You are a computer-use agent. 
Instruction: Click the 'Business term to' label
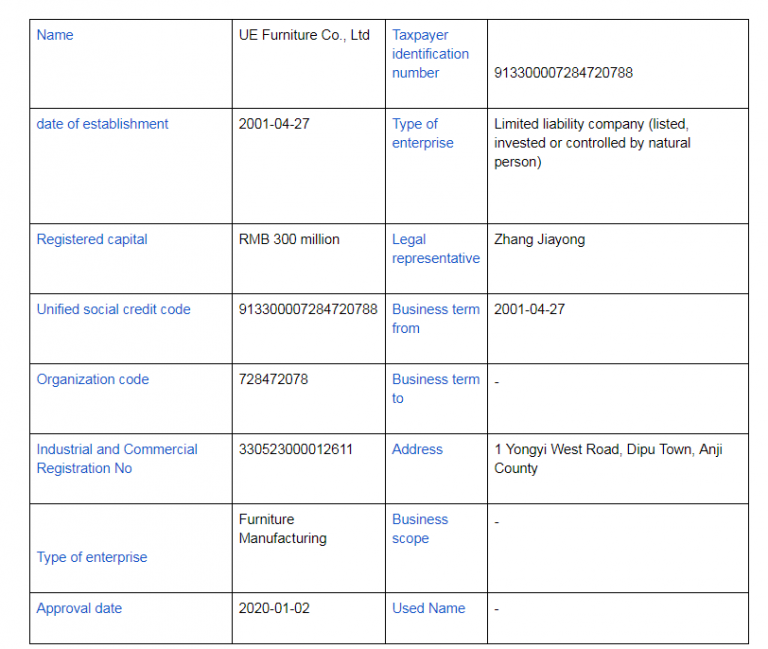click(436, 389)
